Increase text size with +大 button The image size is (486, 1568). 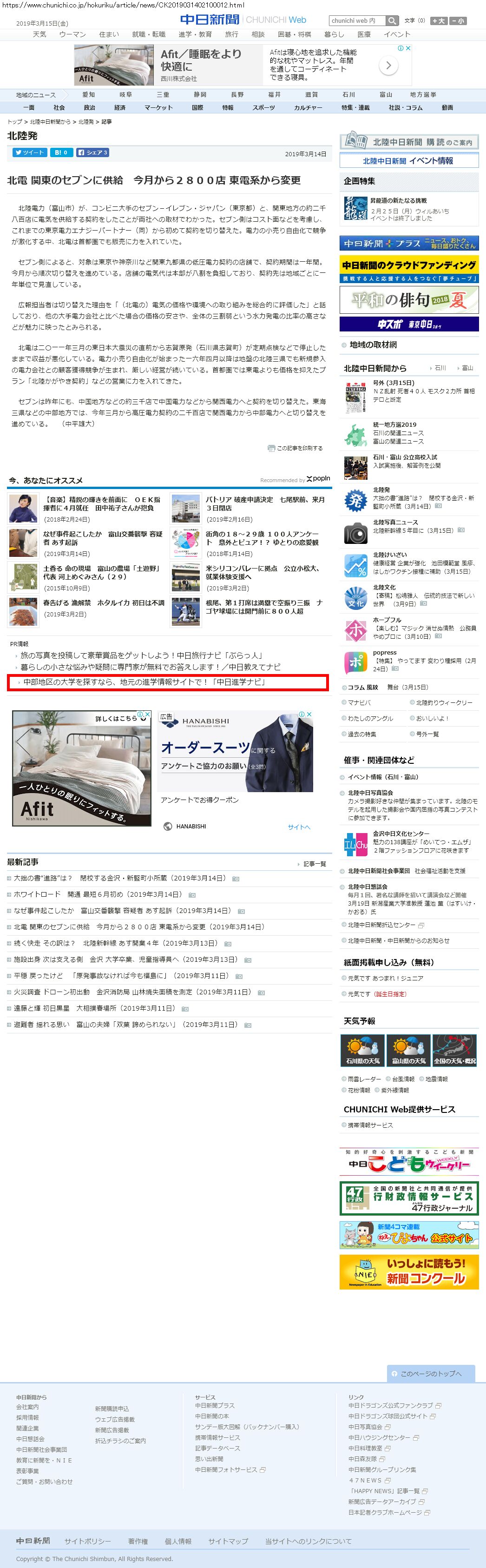[x=438, y=21]
